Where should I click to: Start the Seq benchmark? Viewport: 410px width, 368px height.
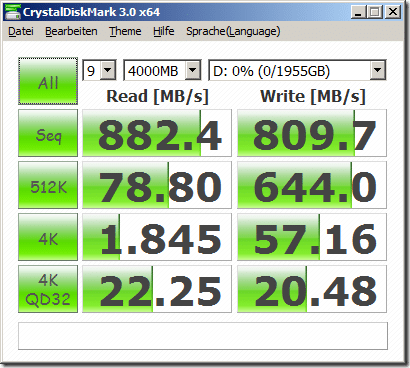(x=48, y=133)
